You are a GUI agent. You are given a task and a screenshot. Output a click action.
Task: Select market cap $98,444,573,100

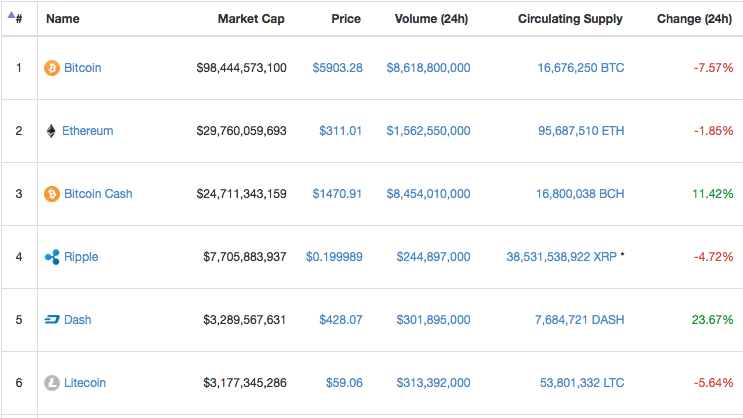[242, 68]
